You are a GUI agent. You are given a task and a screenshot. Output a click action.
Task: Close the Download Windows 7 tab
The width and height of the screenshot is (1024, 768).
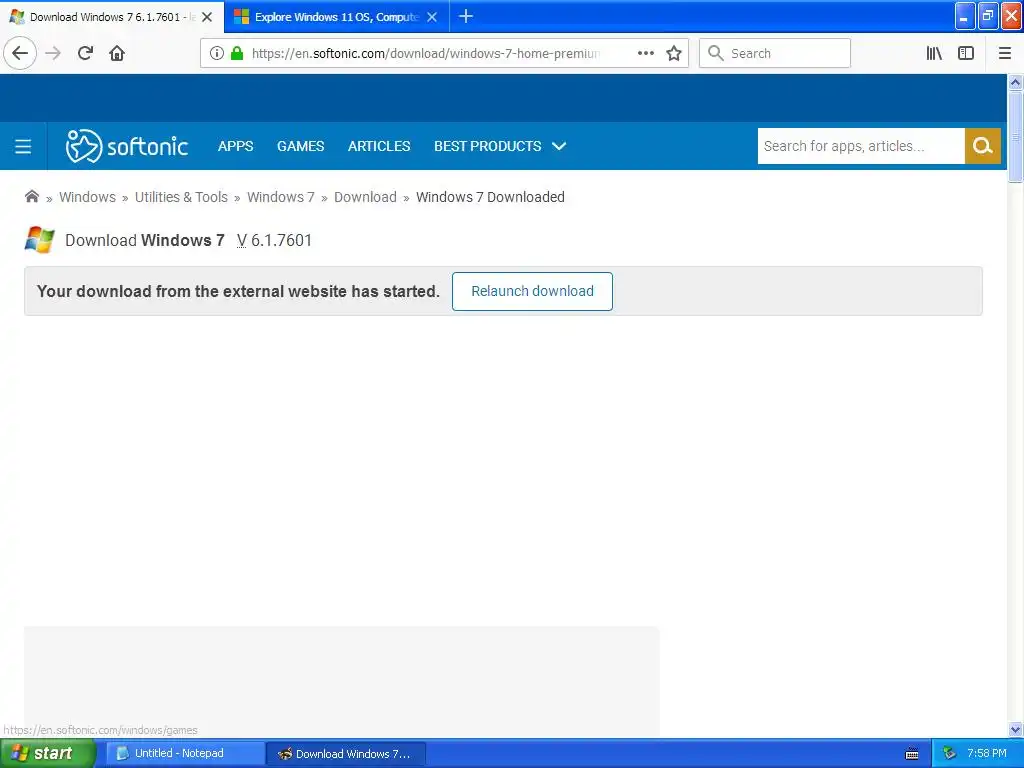(207, 17)
